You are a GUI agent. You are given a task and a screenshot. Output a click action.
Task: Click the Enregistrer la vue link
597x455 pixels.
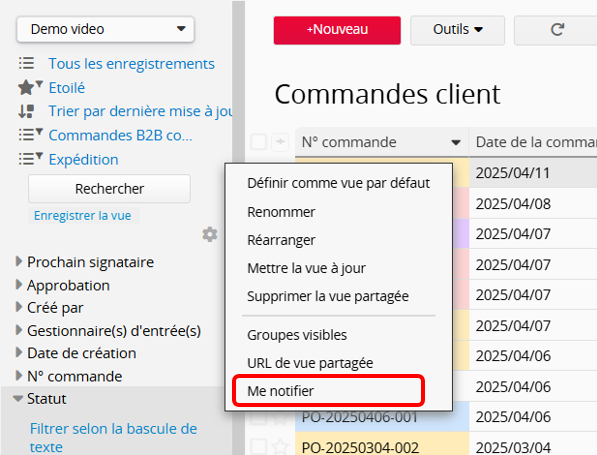click(x=83, y=216)
